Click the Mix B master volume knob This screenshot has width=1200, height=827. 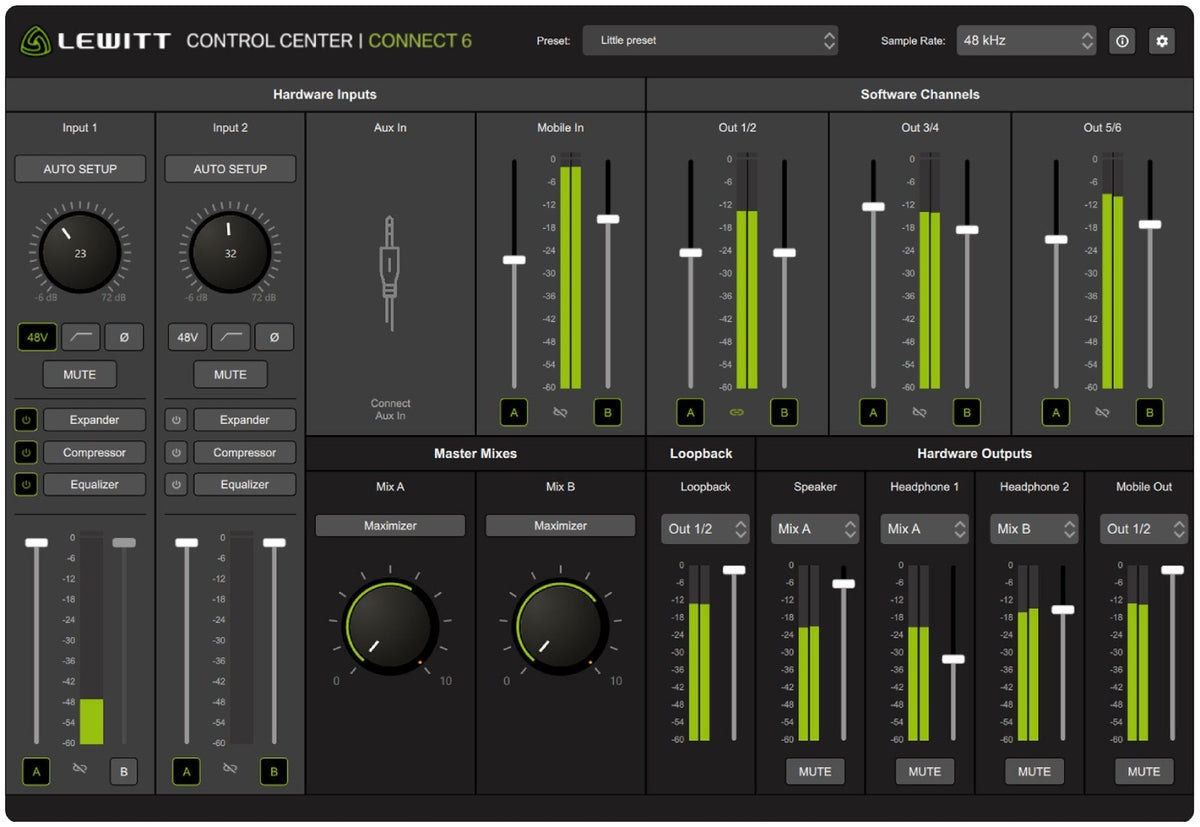pos(560,628)
